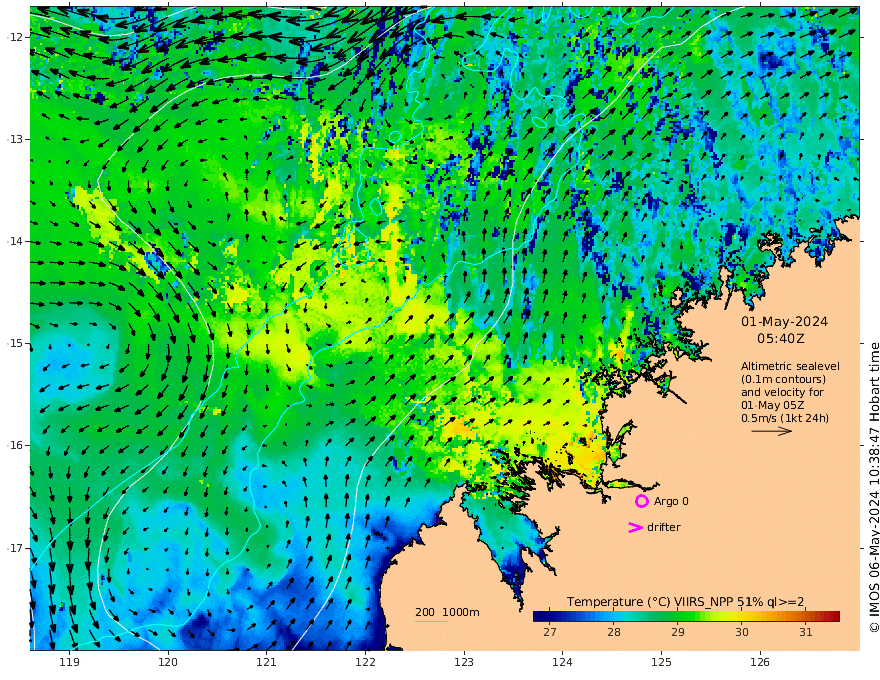Click latitude axis label -12

[15, 37]
